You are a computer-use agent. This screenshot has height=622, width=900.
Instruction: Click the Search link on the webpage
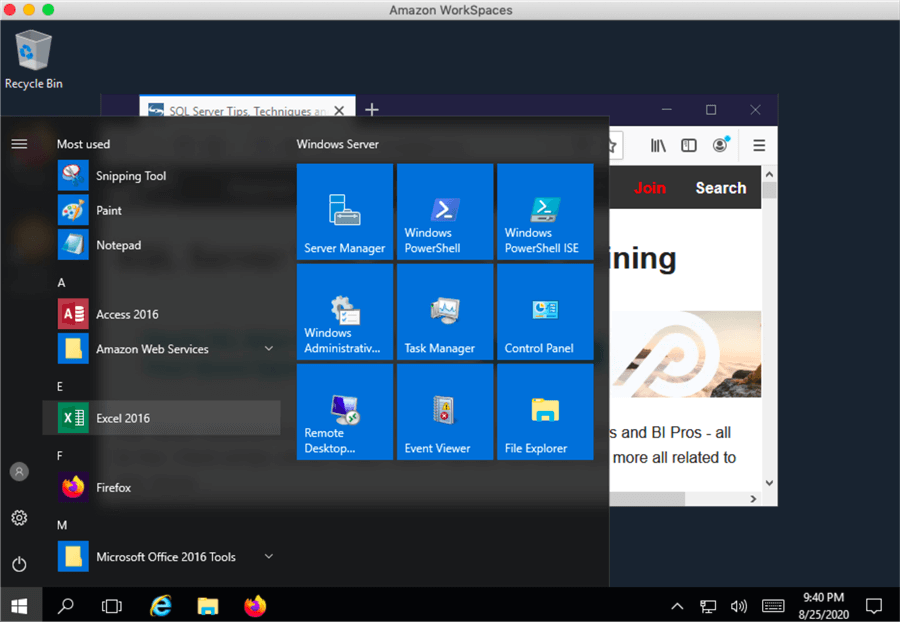(720, 188)
